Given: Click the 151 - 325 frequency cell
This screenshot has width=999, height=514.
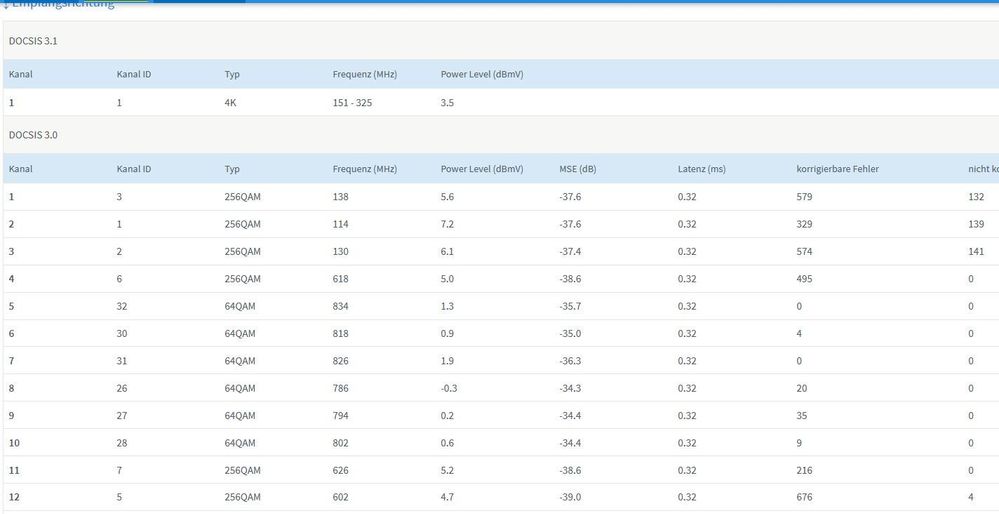Looking at the screenshot, I should pos(352,102).
